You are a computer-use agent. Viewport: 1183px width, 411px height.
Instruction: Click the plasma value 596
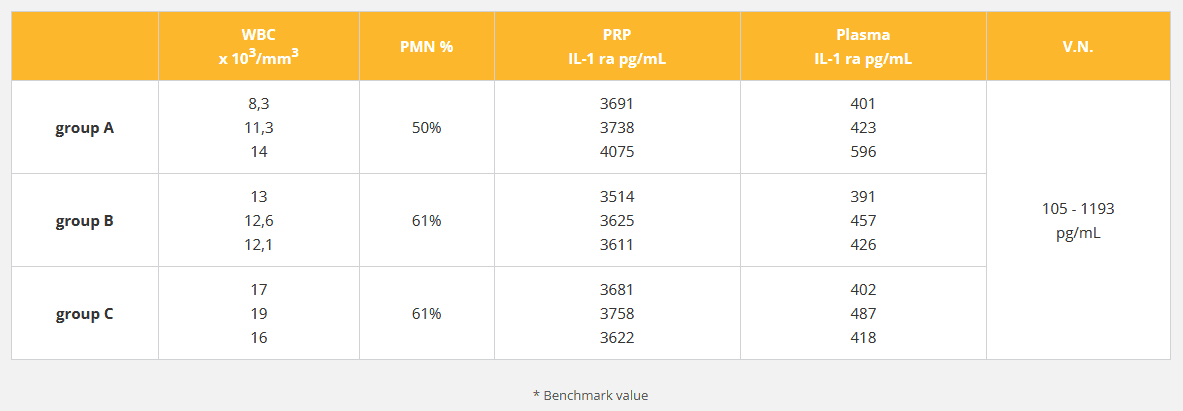(x=863, y=152)
